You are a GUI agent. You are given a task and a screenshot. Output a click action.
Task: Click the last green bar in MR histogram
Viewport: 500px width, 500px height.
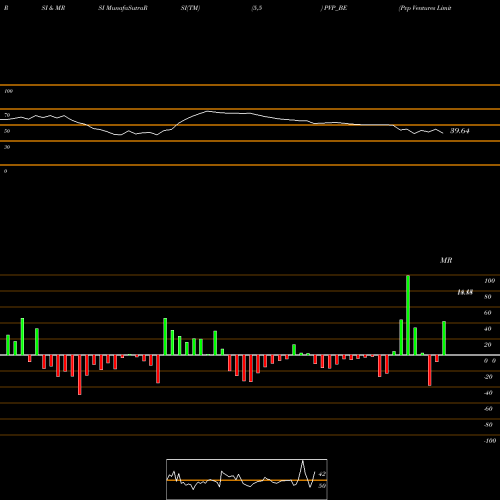pyautogui.click(x=444, y=338)
